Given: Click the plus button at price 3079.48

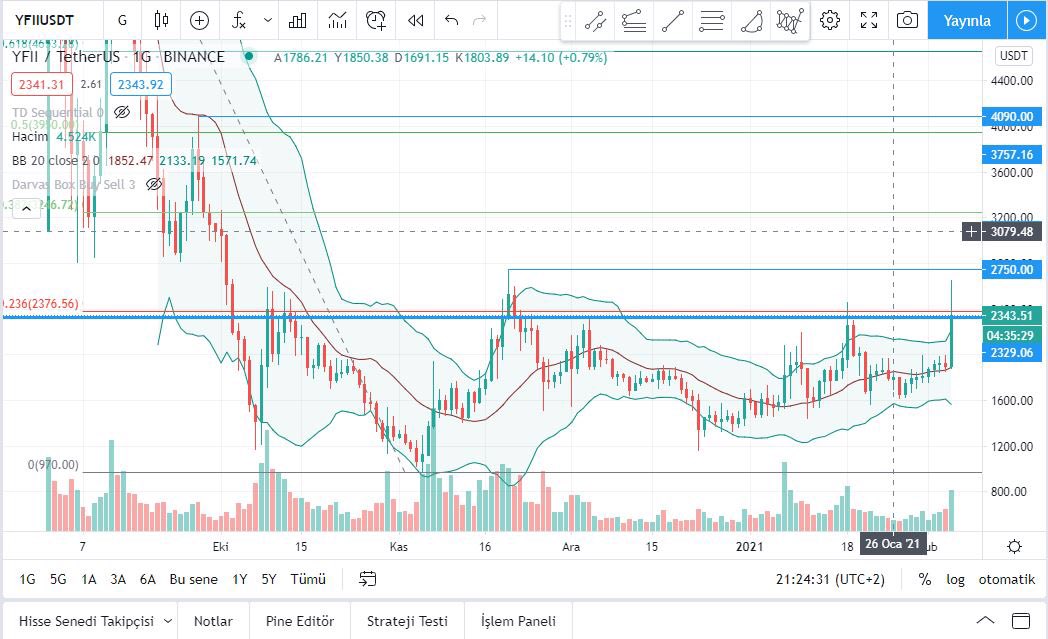Looking at the screenshot, I should pos(971,232).
